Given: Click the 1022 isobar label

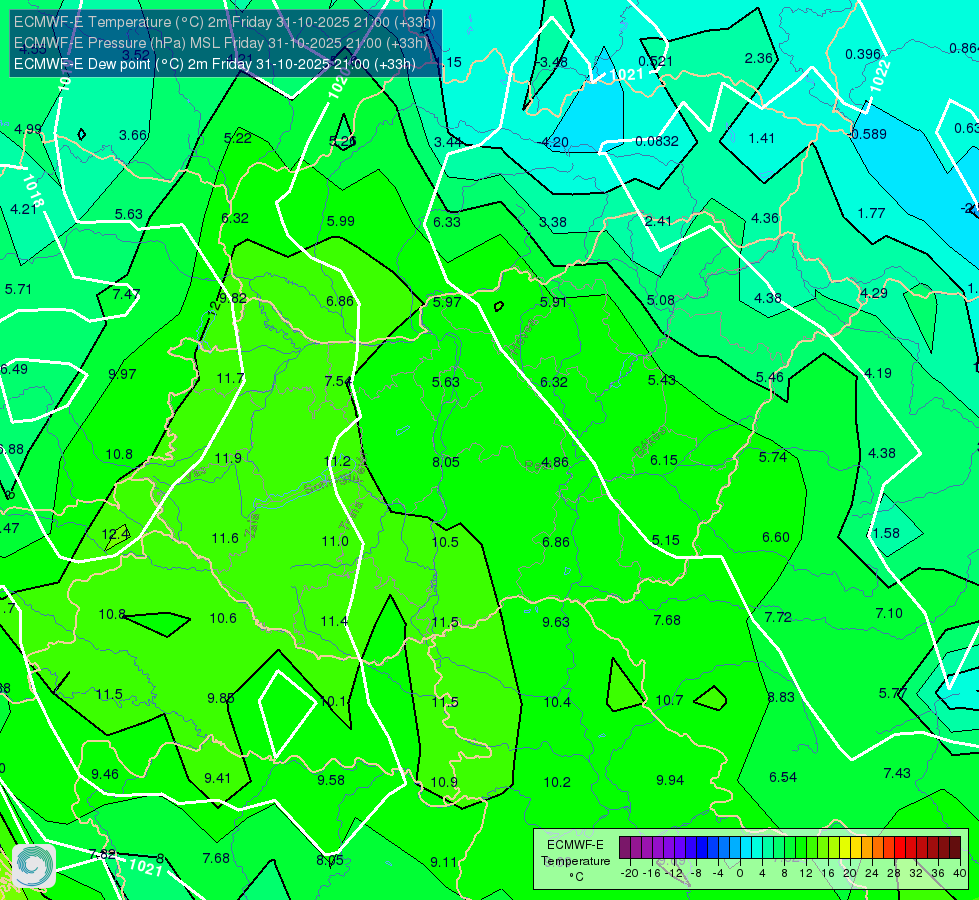Looking at the screenshot, I should tap(879, 76).
